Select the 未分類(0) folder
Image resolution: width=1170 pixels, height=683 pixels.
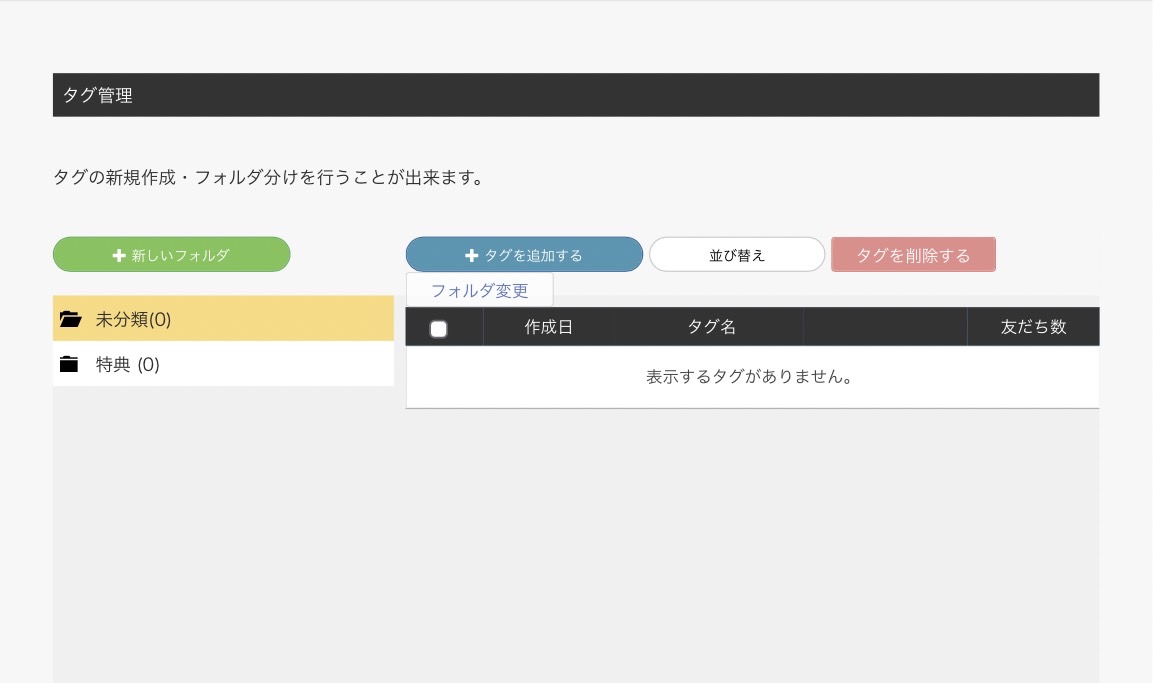(x=223, y=319)
